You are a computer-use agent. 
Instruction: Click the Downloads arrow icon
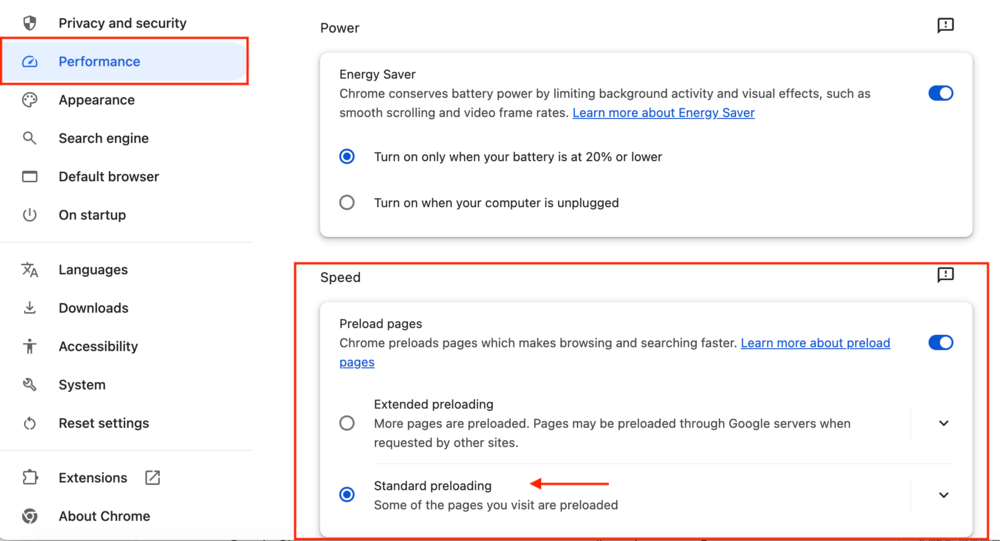point(29,308)
